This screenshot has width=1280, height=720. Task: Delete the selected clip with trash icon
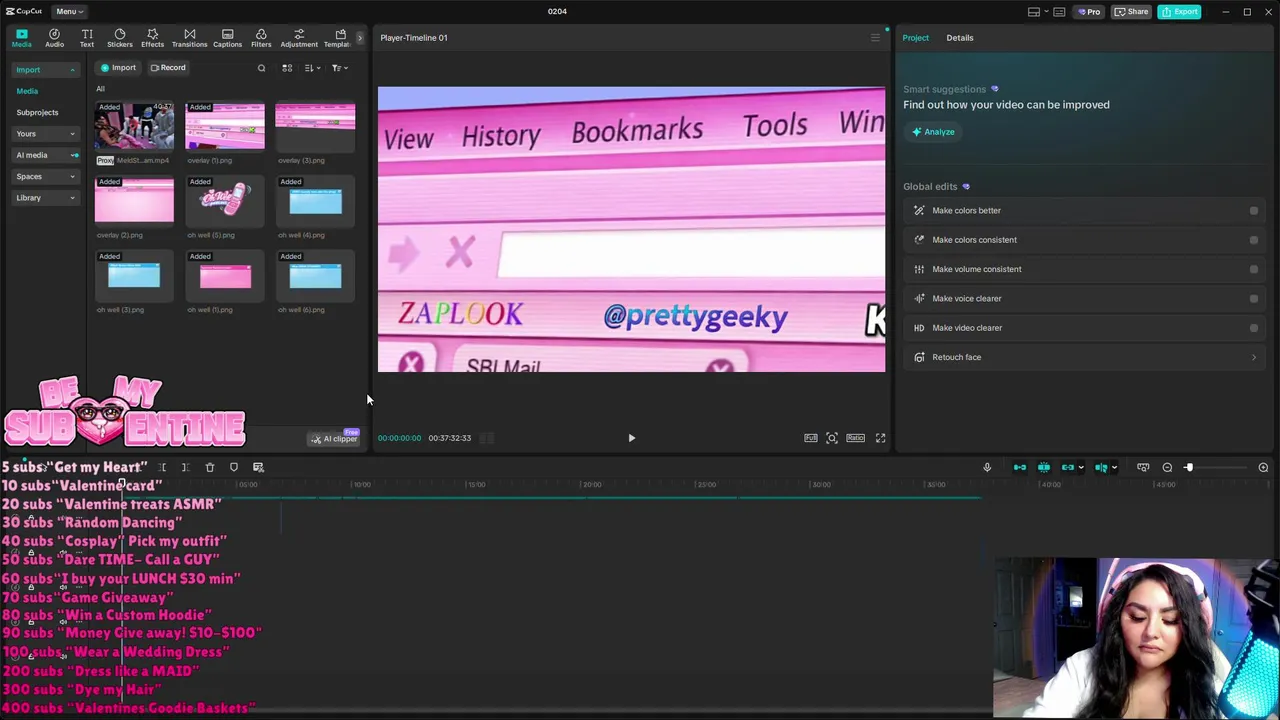tap(210, 467)
